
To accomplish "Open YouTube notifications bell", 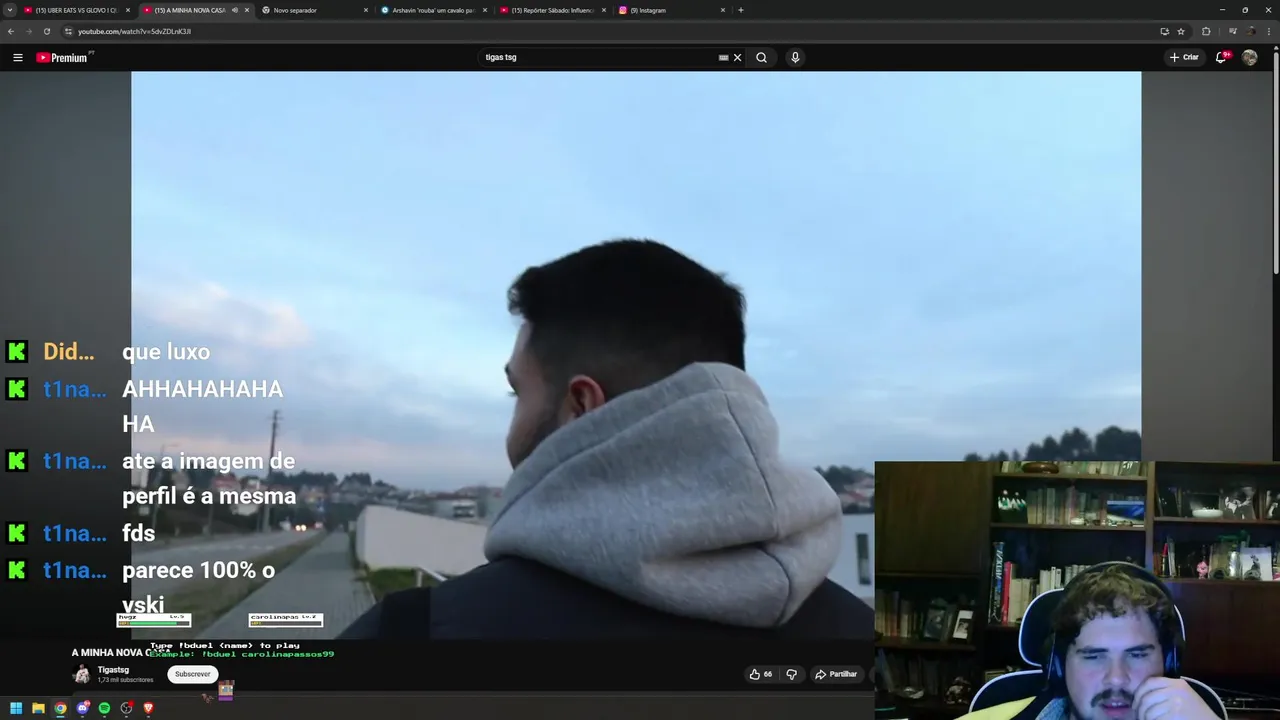I will [1221, 57].
